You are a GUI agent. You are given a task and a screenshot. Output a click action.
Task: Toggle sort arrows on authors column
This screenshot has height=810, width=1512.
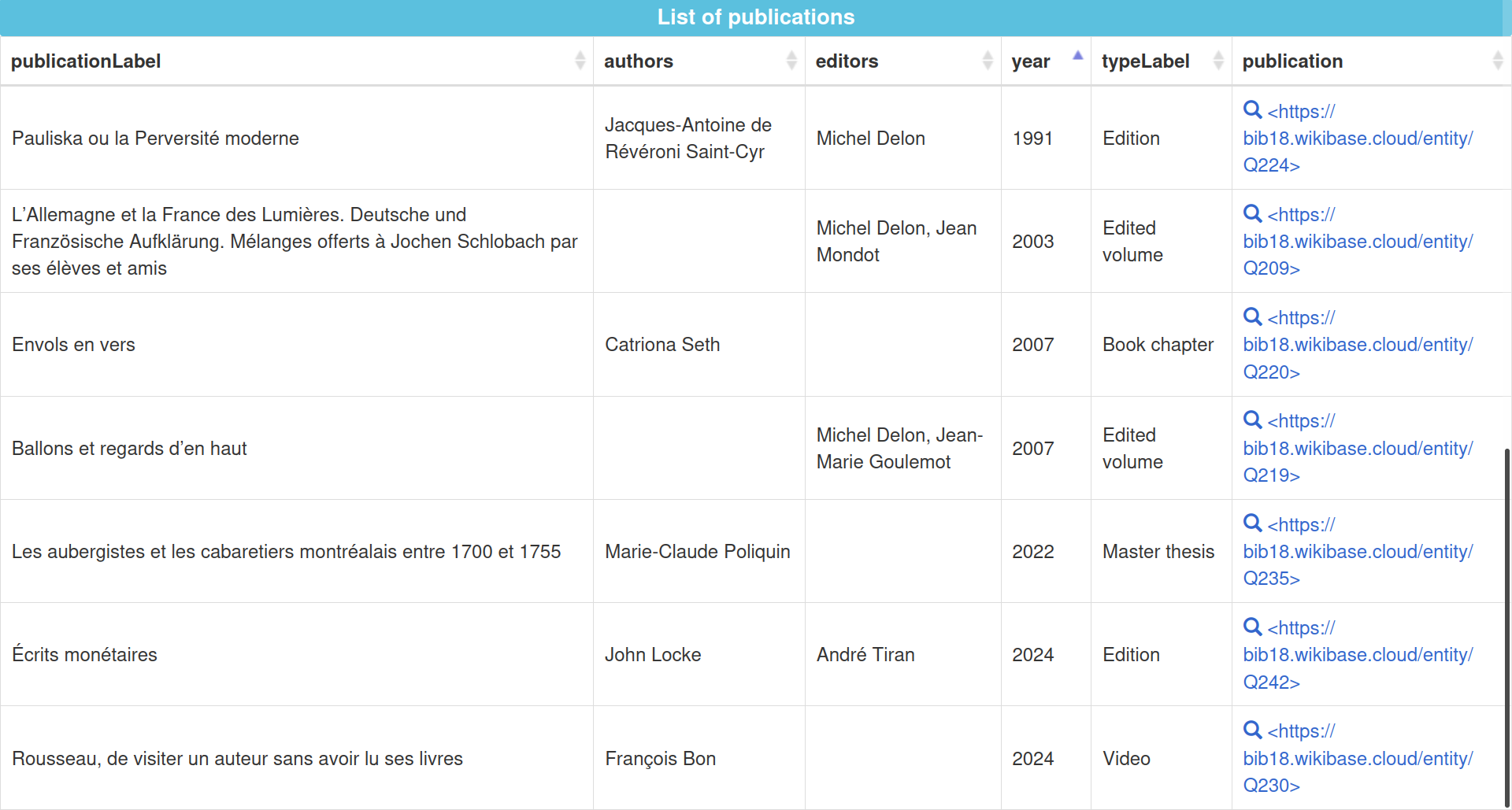pos(791,61)
